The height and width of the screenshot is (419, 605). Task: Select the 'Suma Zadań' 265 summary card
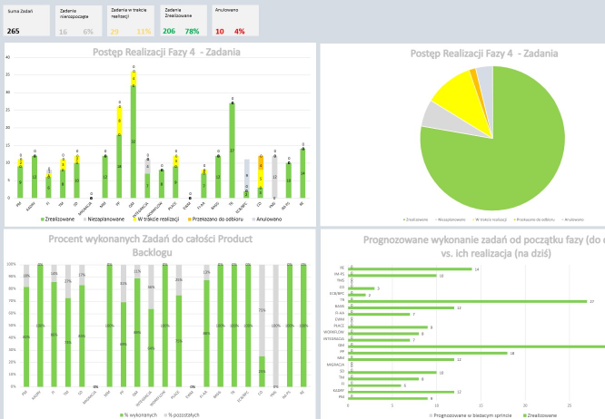click(x=27, y=20)
